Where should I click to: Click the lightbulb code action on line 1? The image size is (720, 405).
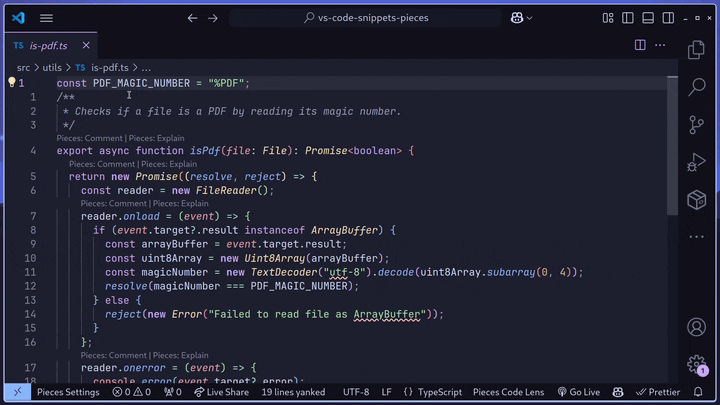tap(12, 82)
